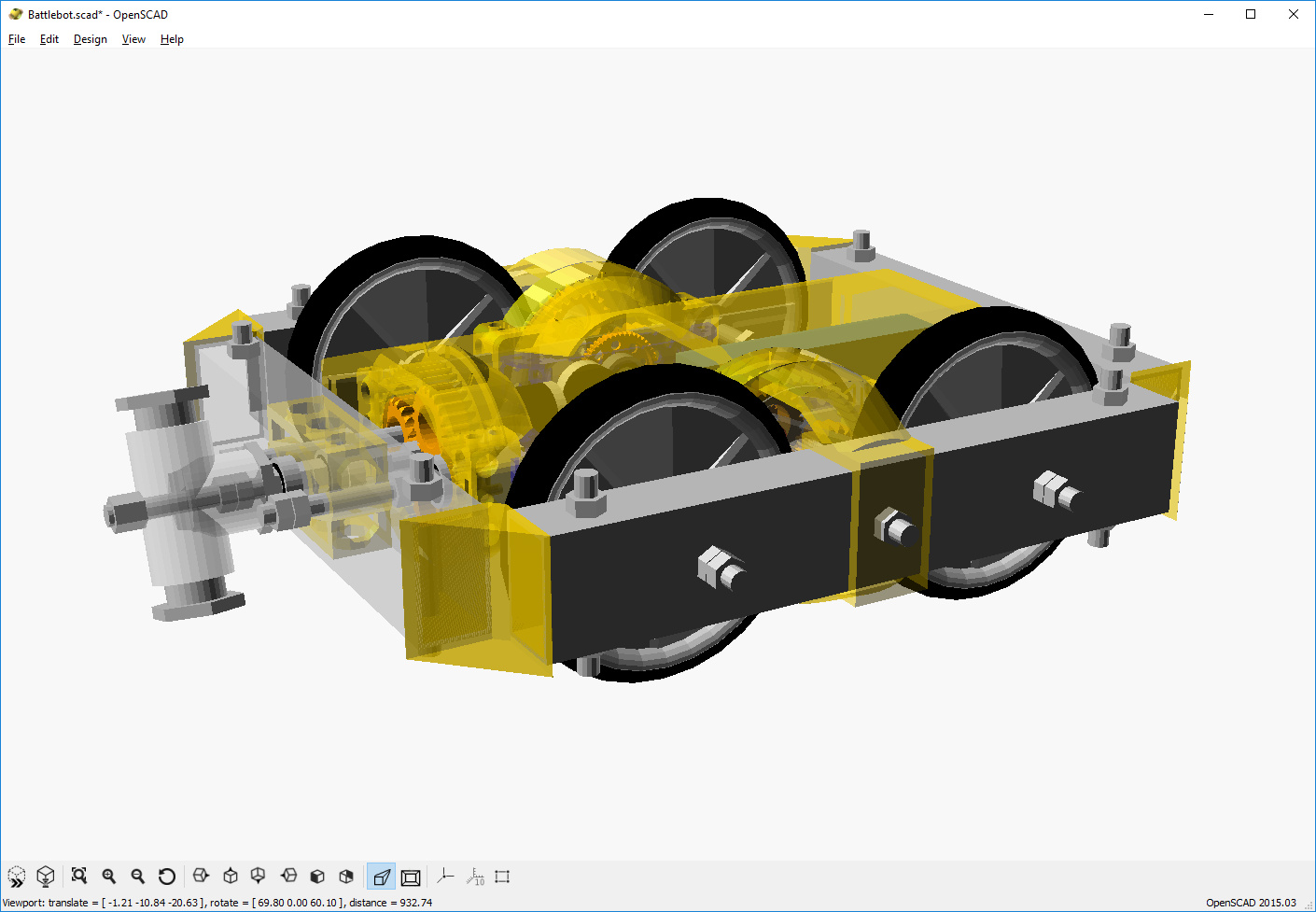This screenshot has width=1316, height=912.
Task: Switch to the Right view cube icon
Action: pyautogui.click(x=201, y=877)
